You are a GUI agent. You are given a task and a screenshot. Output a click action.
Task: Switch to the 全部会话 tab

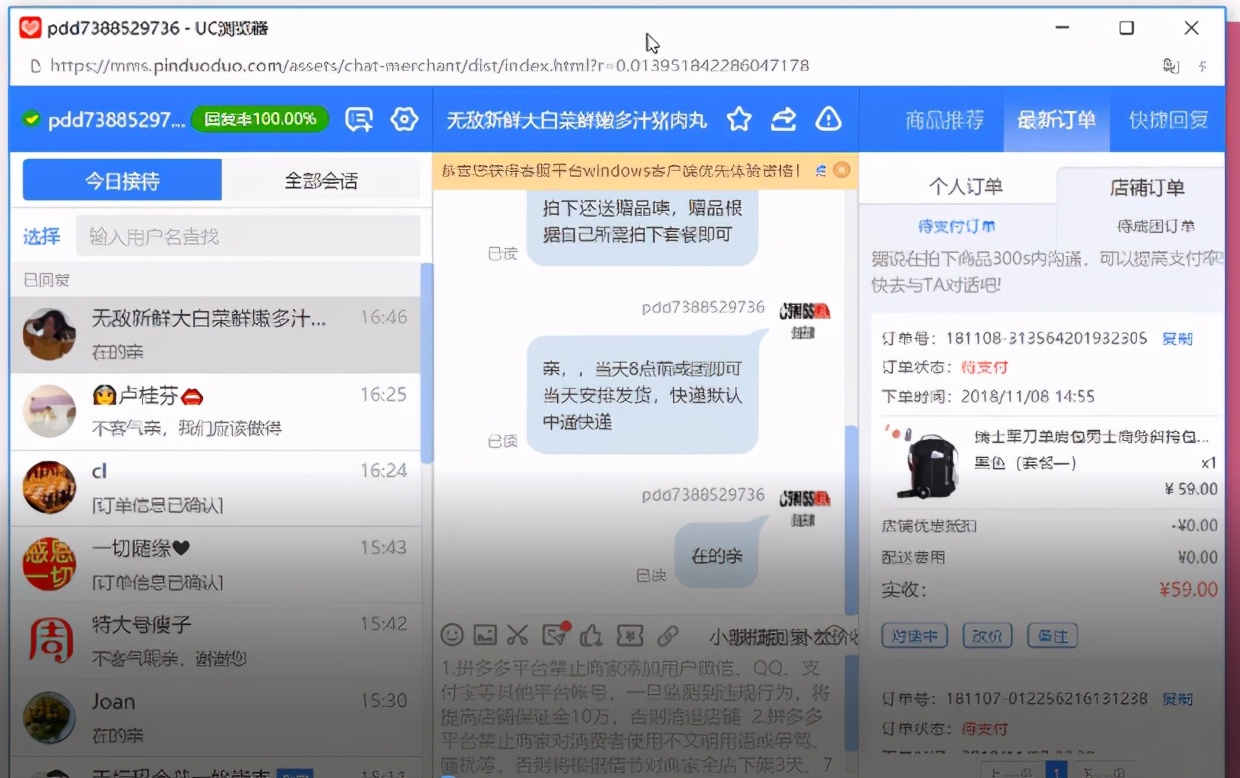click(x=320, y=180)
